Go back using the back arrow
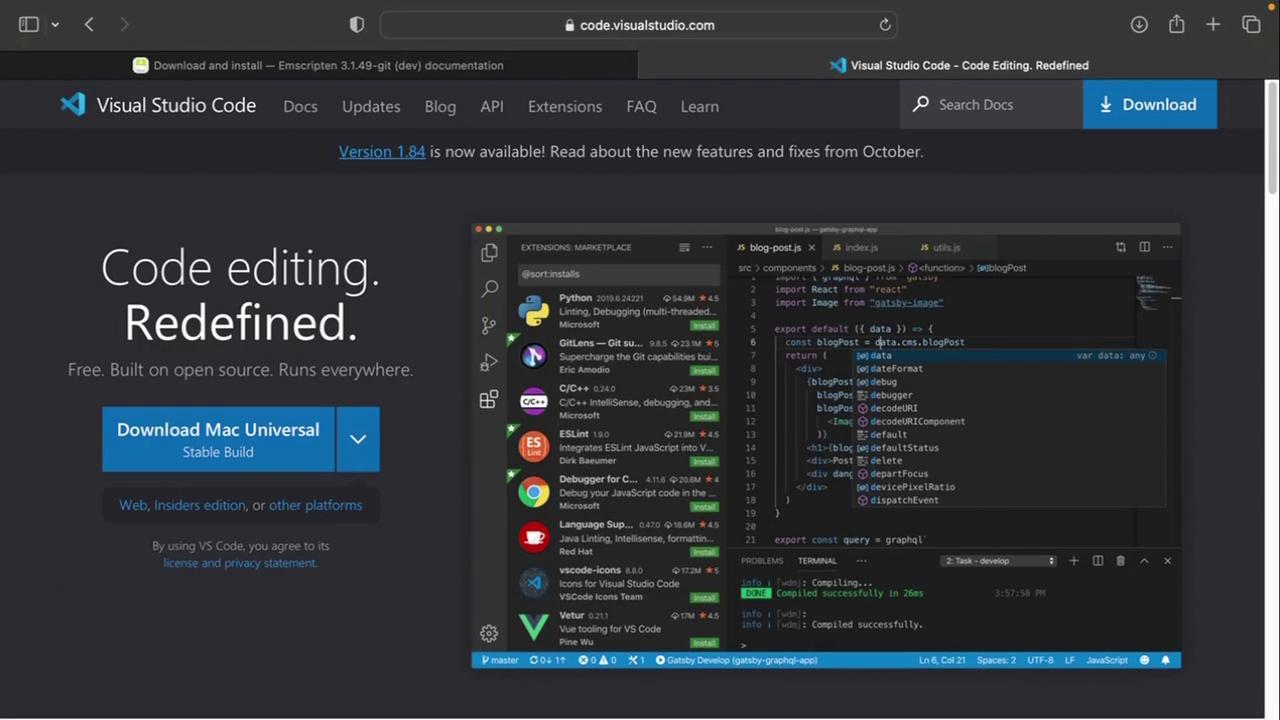Image resolution: width=1280 pixels, height=720 pixels. (x=89, y=25)
